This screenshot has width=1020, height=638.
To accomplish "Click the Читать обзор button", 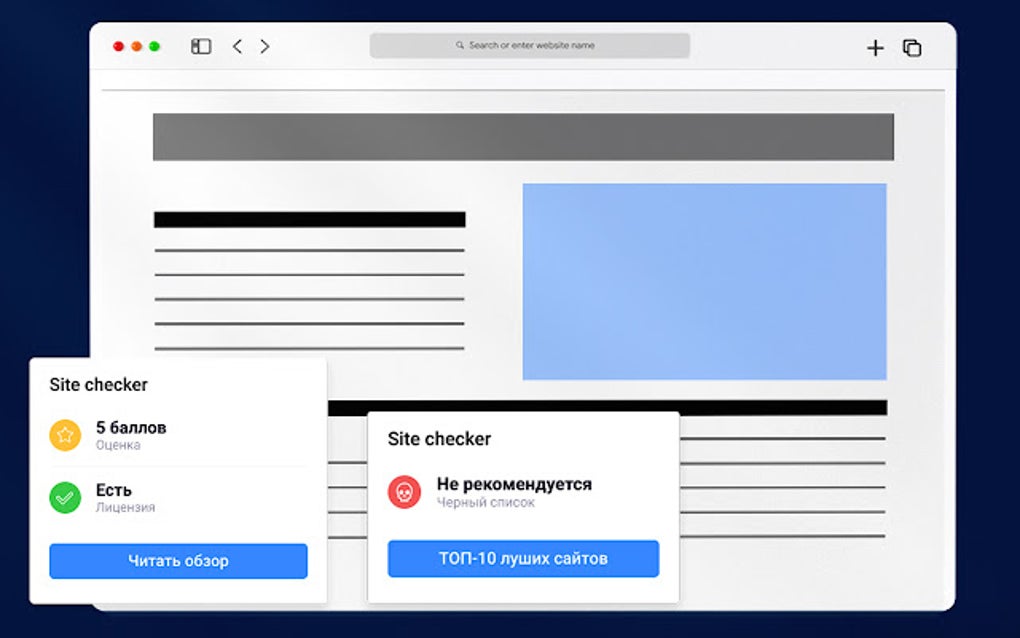I will click(177, 561).
